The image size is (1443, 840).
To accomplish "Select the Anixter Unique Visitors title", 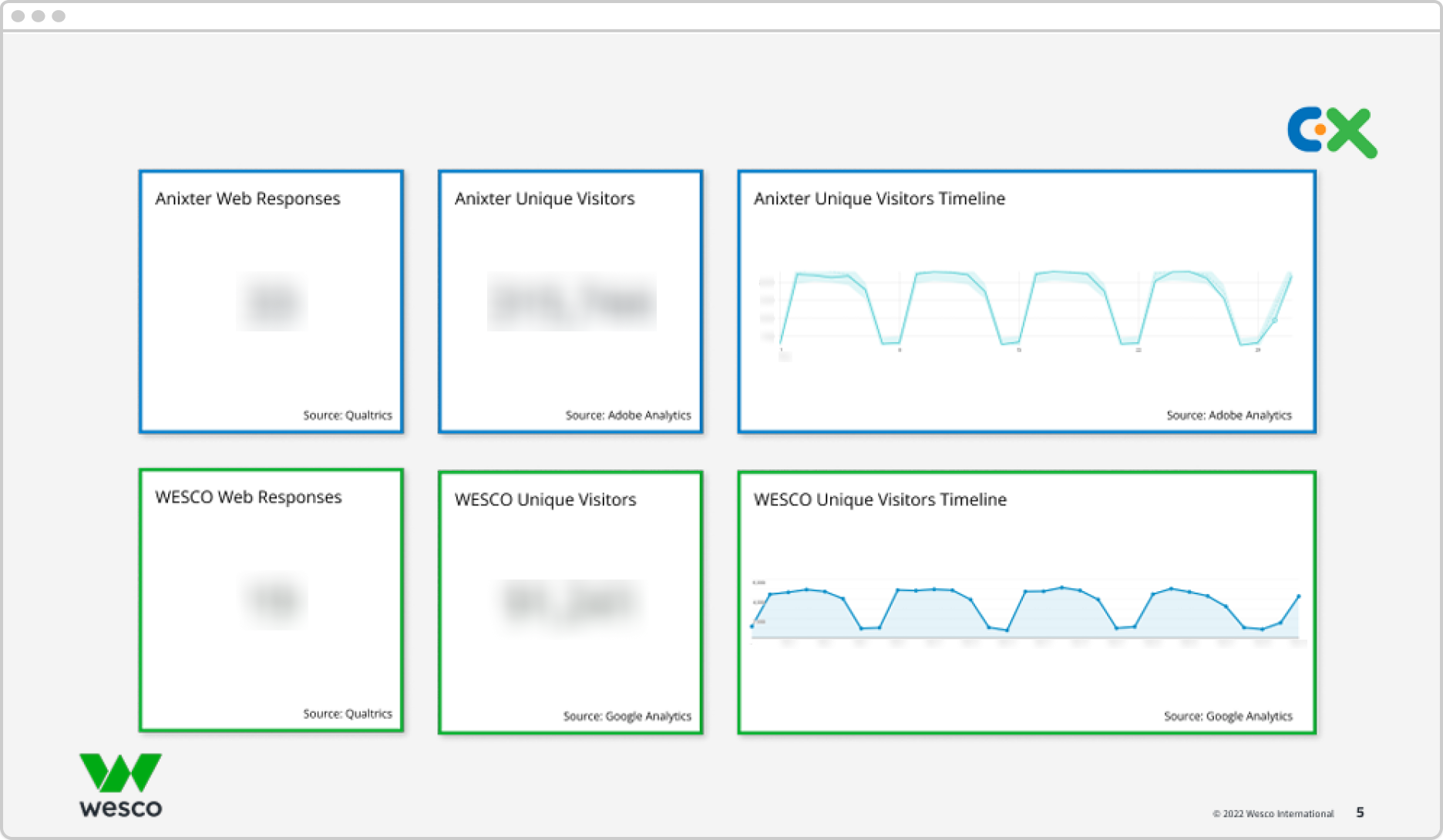I will pyautogui.click(x=544, y=199).
